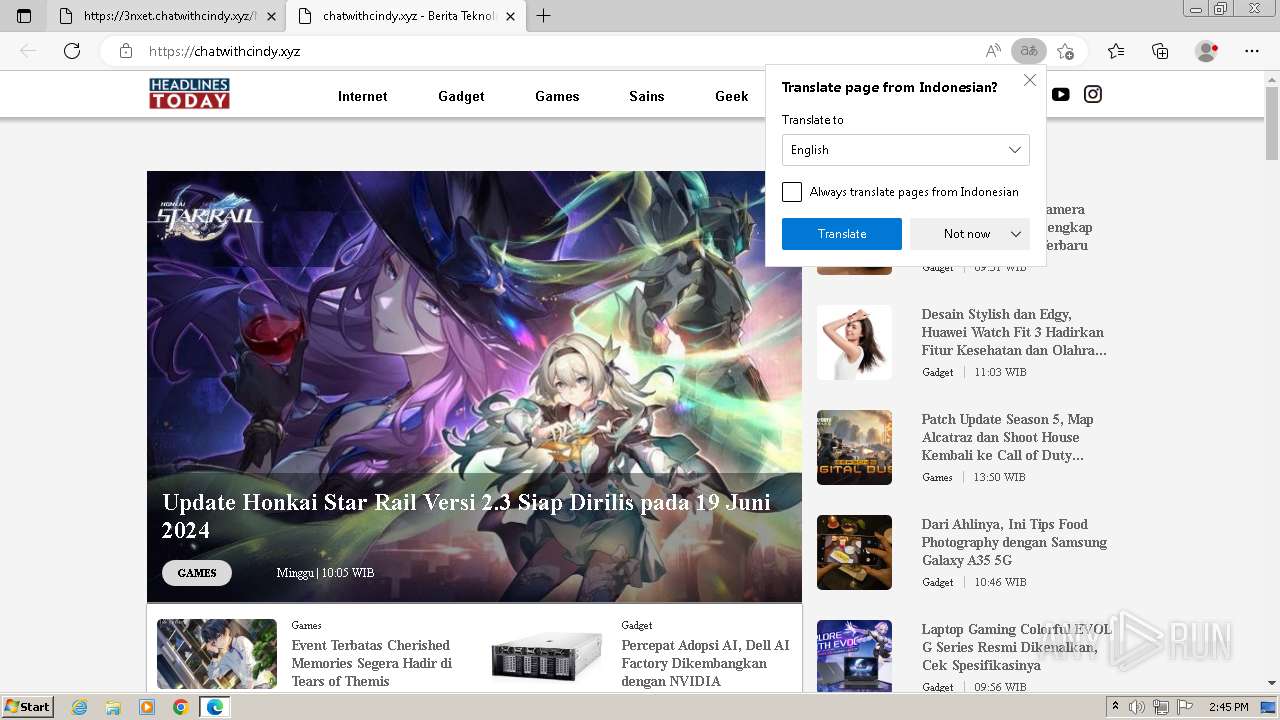Open the Collections icon

click(1160, 51)
